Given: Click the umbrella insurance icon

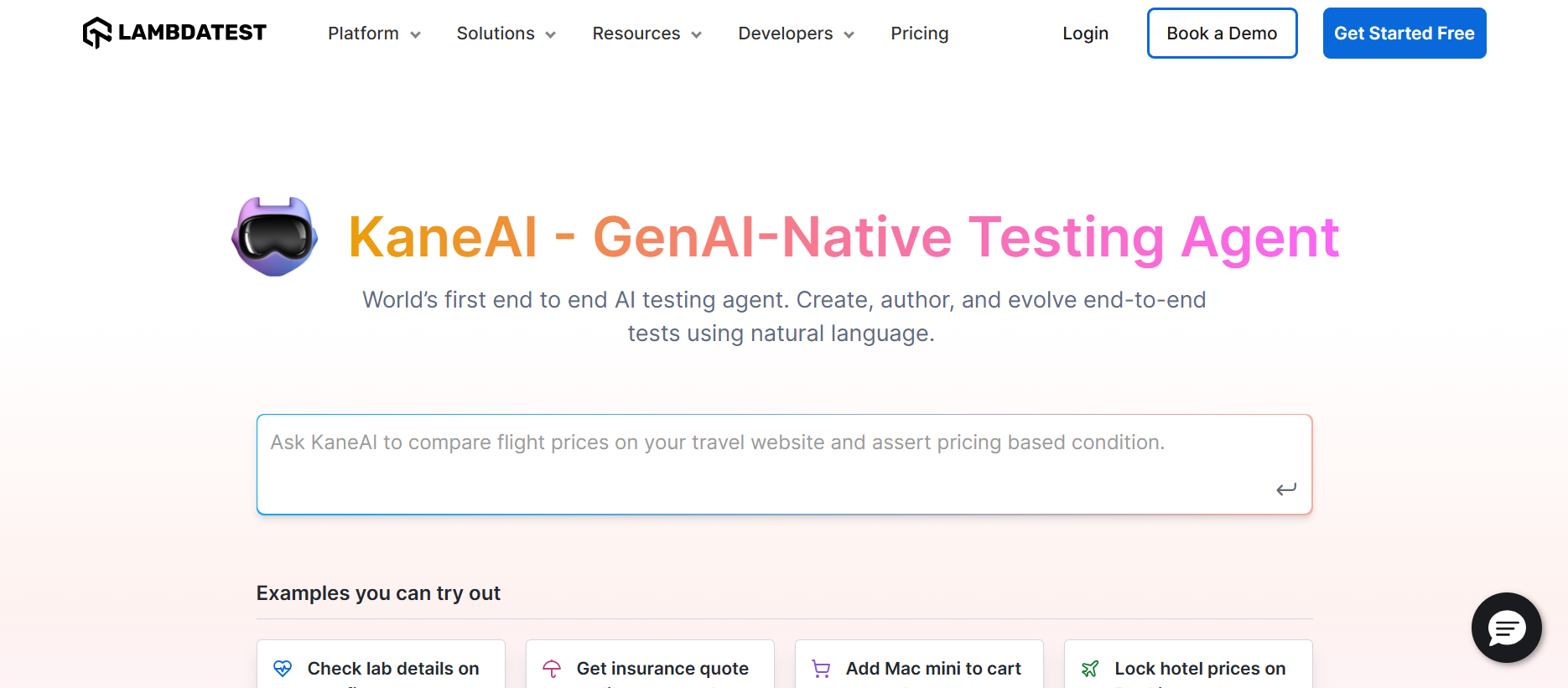Looking at the screenshot, I should pyautogui.click(x=552, y=669).
